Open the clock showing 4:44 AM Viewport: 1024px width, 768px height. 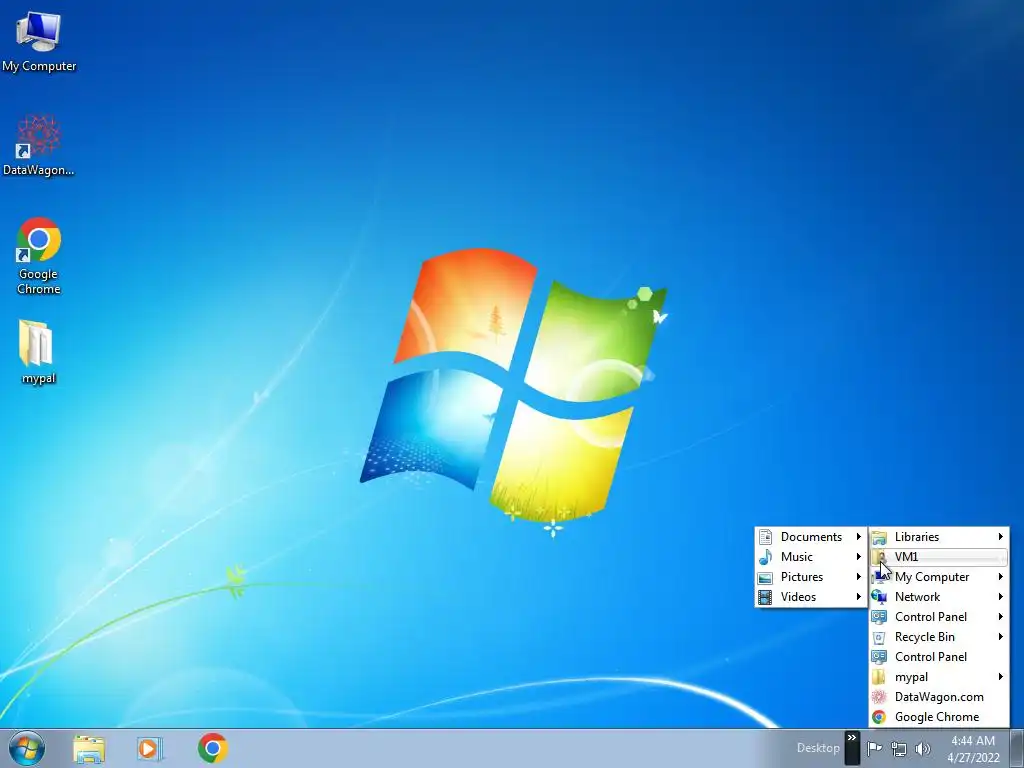973,748
